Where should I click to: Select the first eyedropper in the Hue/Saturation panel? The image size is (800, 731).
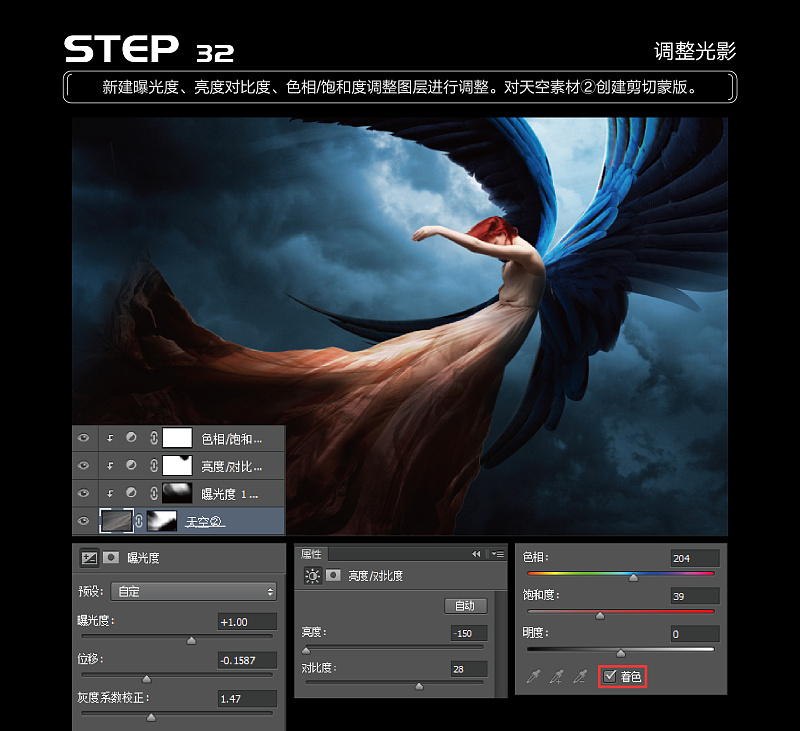pos(533,676)
